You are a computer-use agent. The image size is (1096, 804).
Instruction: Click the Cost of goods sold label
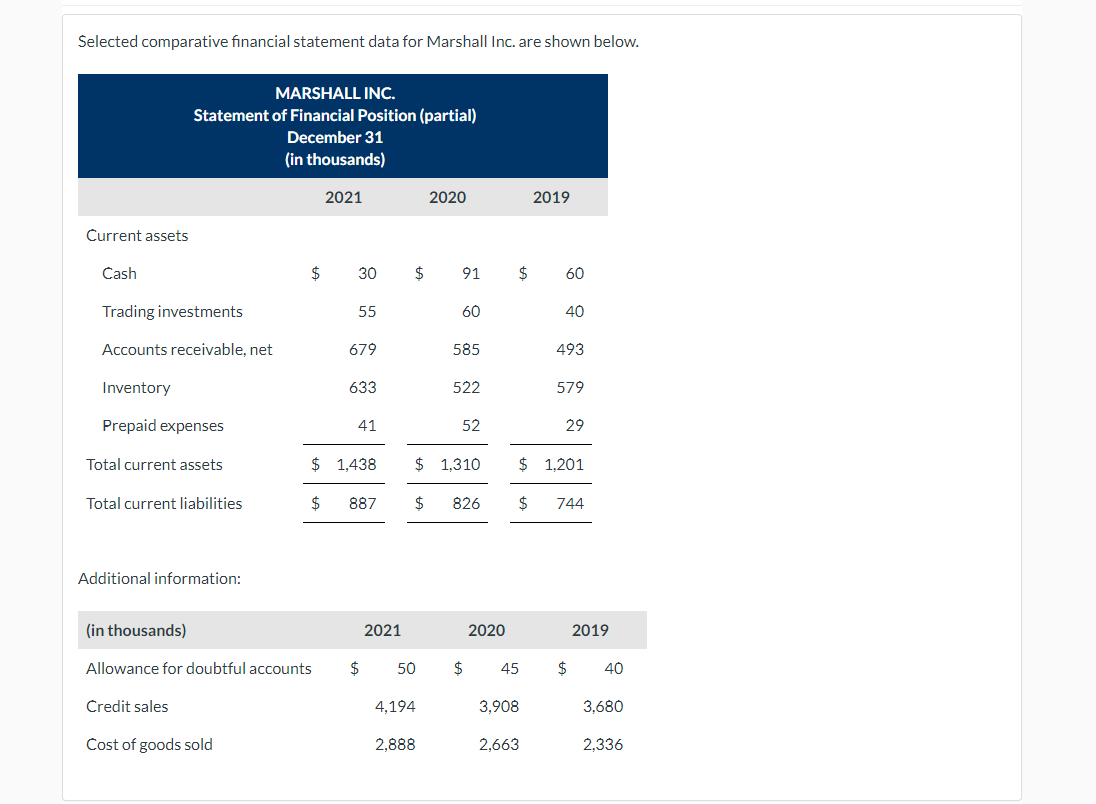149,744
